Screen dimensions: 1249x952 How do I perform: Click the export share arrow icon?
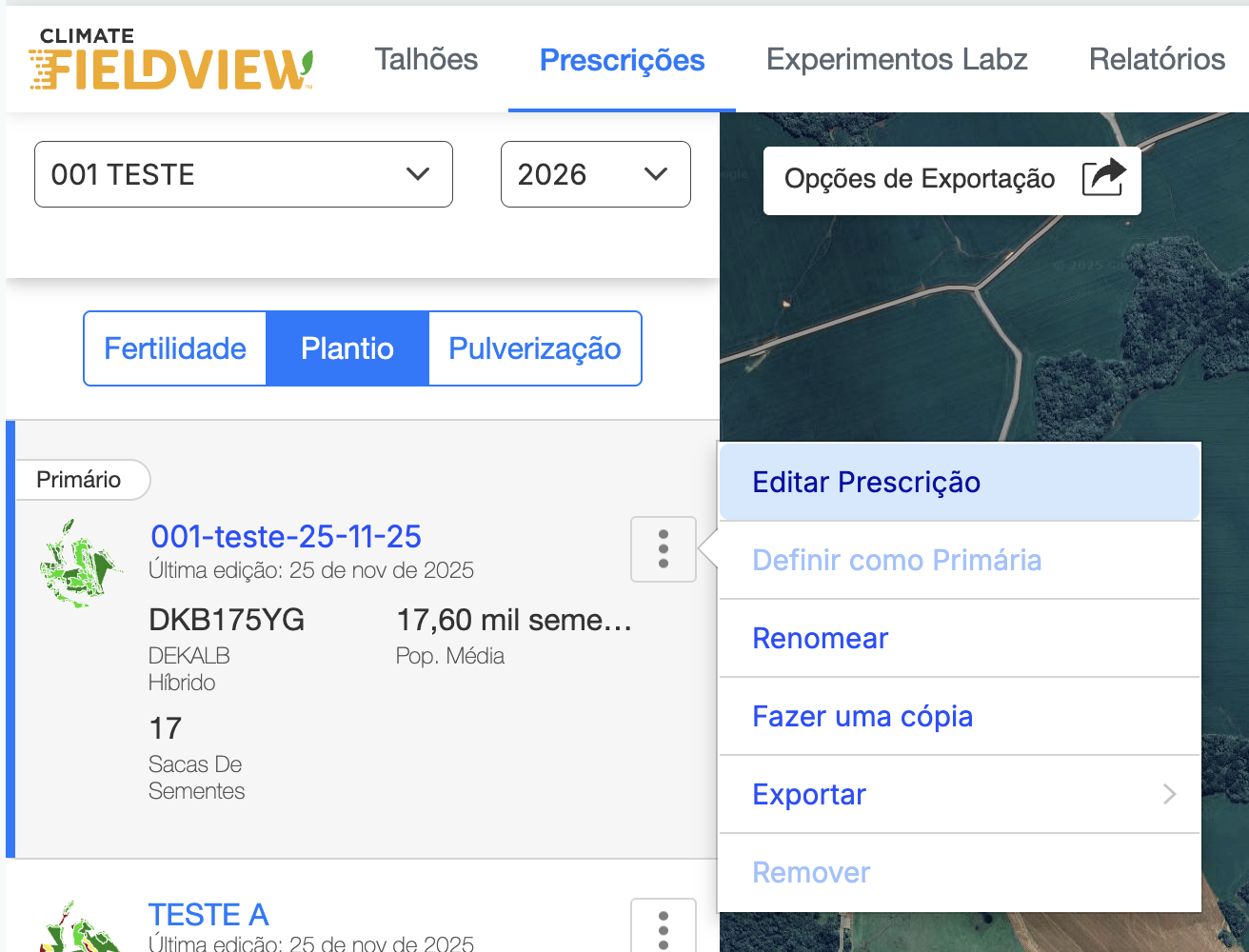pos(1103,178)
